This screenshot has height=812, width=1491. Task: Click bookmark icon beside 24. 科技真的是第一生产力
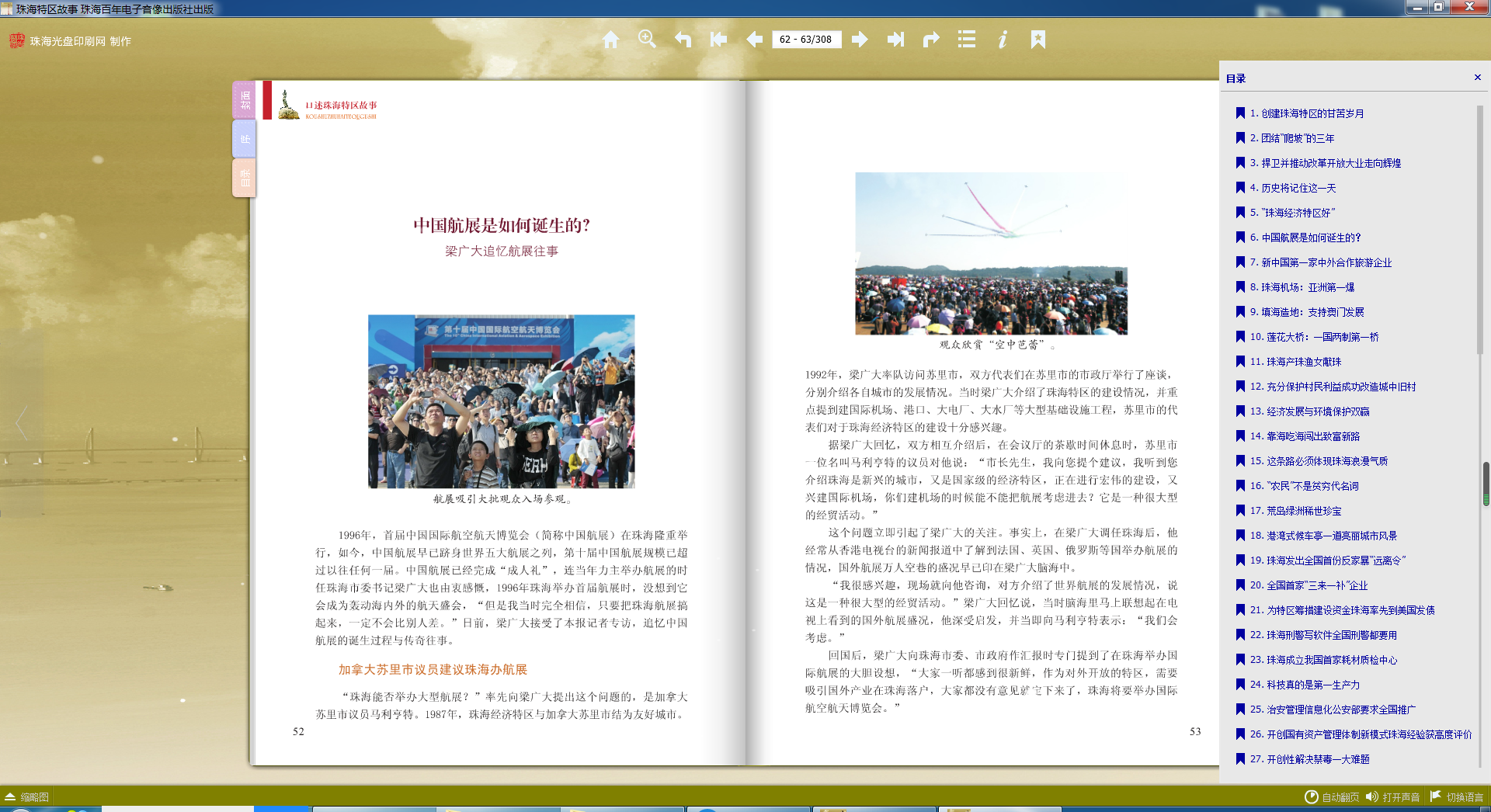tap(1240, 685)
